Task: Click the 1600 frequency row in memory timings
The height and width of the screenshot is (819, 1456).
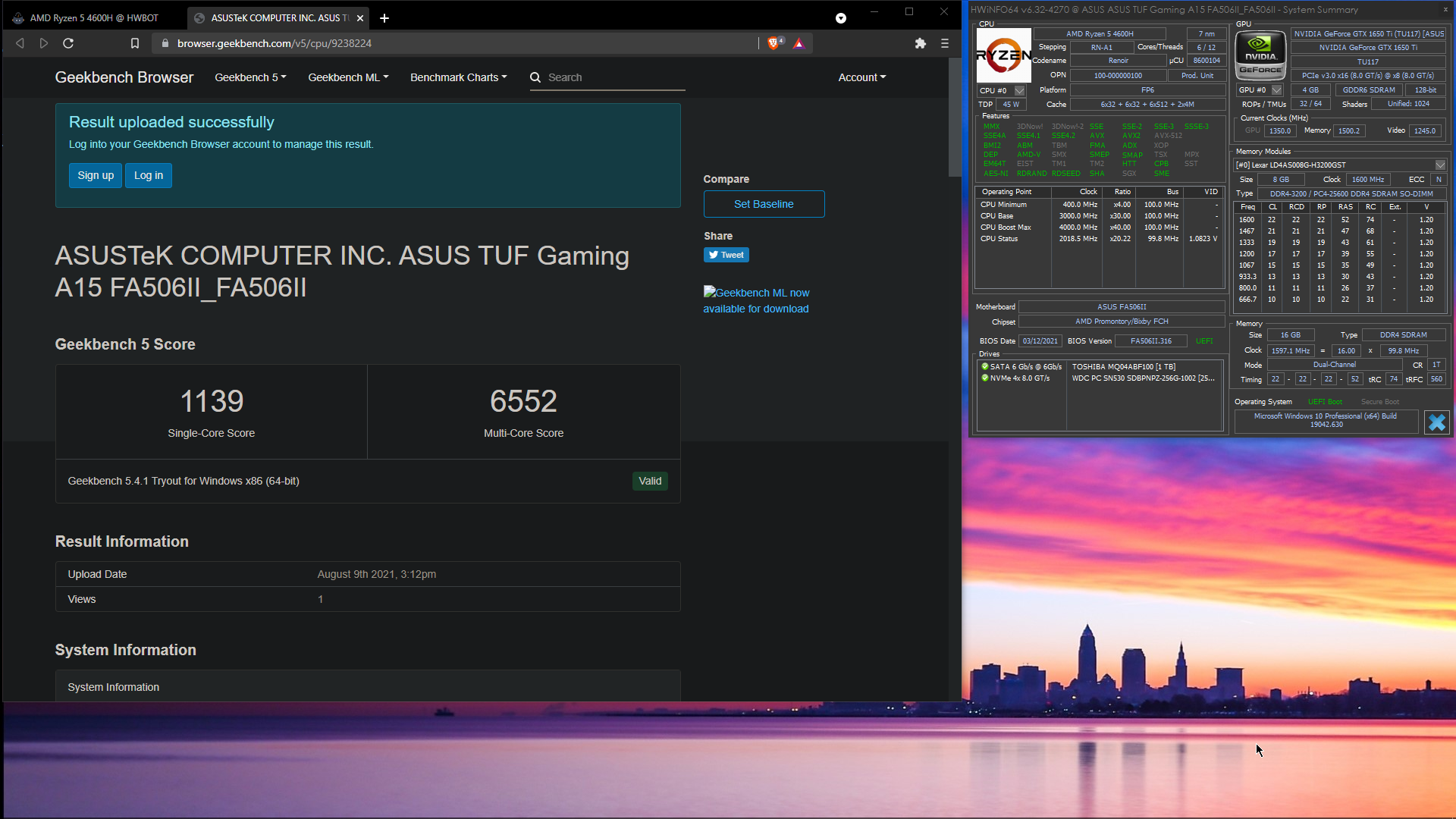Action: [1340, 220]
